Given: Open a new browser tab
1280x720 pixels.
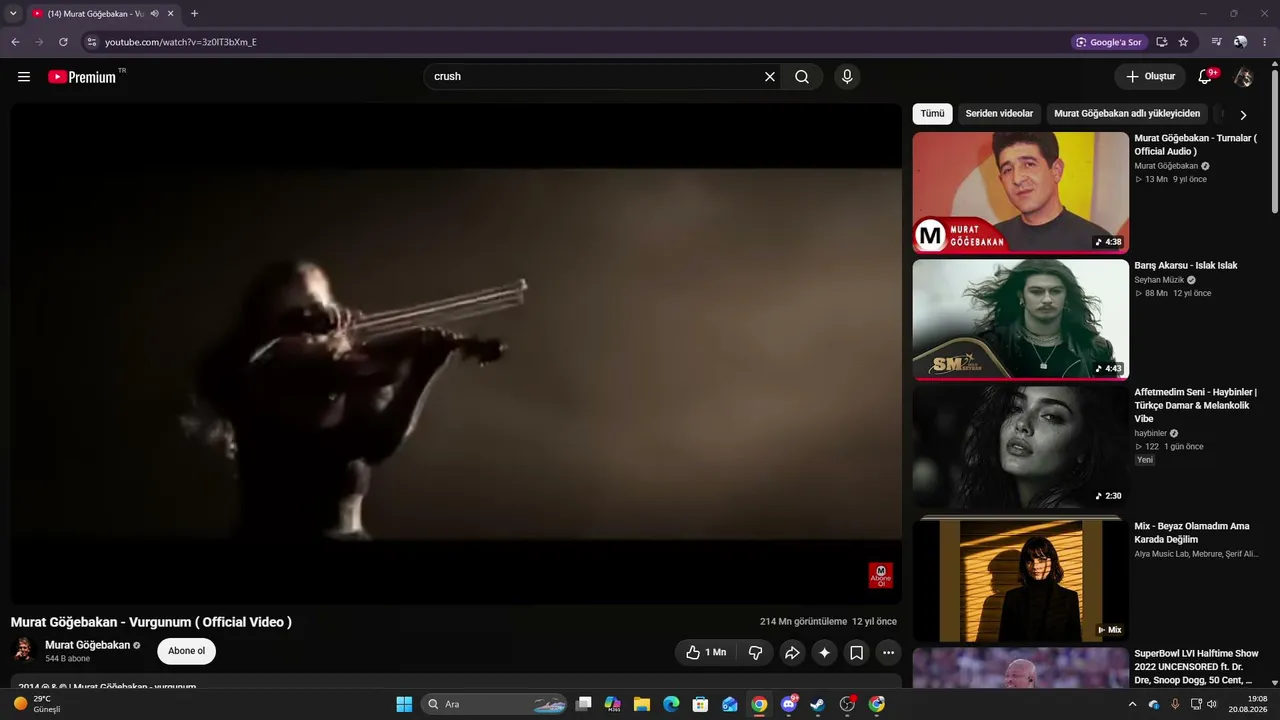Looking at the screenshot, I should pos(194,14).
